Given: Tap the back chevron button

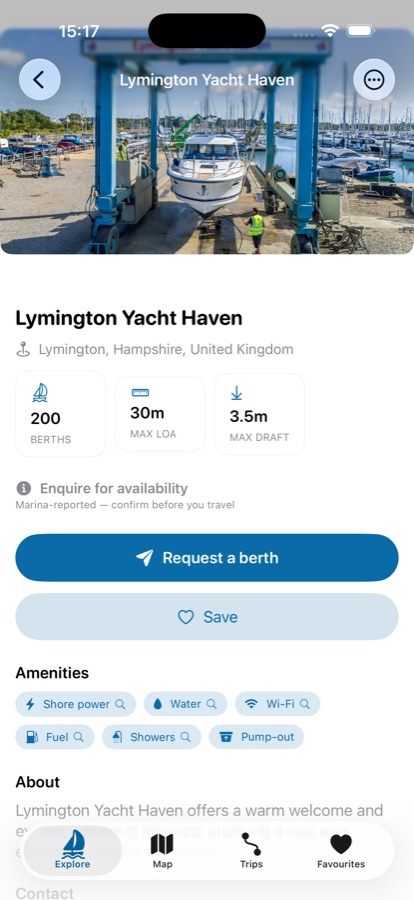Looking at the screenshot, I should pyautogui.click(x=40, y=80).
